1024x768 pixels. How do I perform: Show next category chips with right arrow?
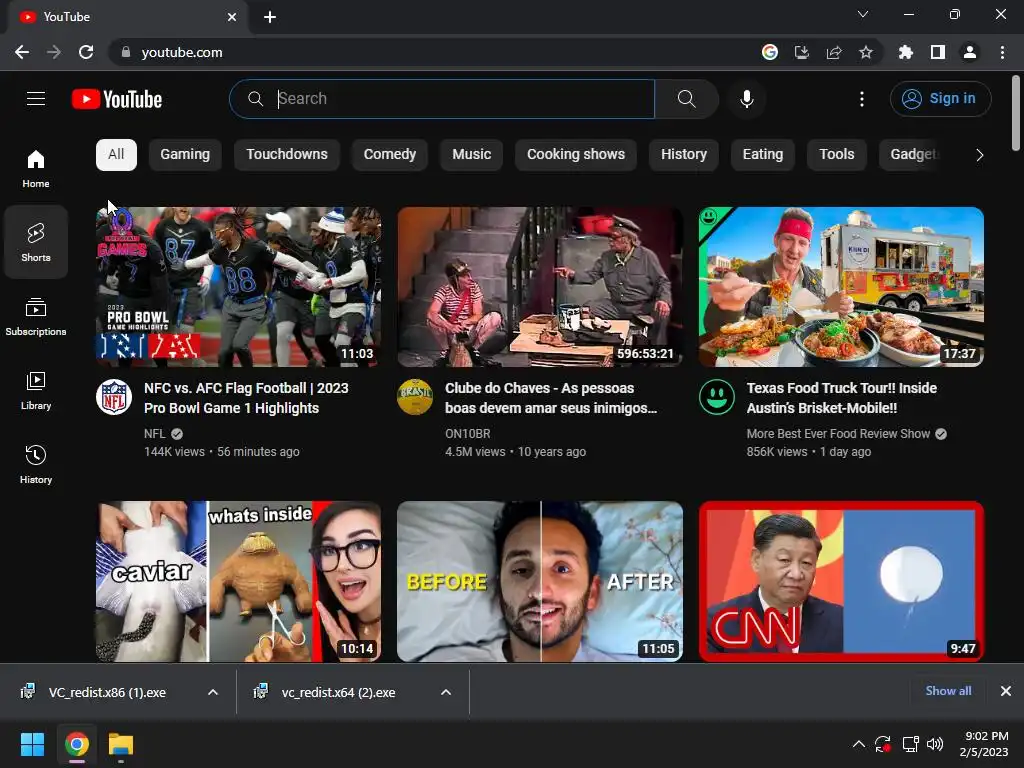[x=980, y=155]
